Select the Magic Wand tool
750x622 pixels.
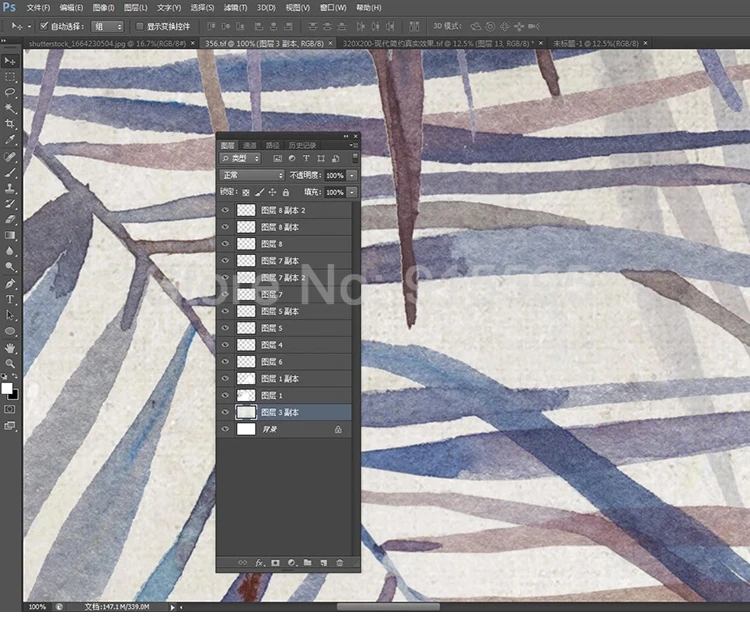pos(10,107)
